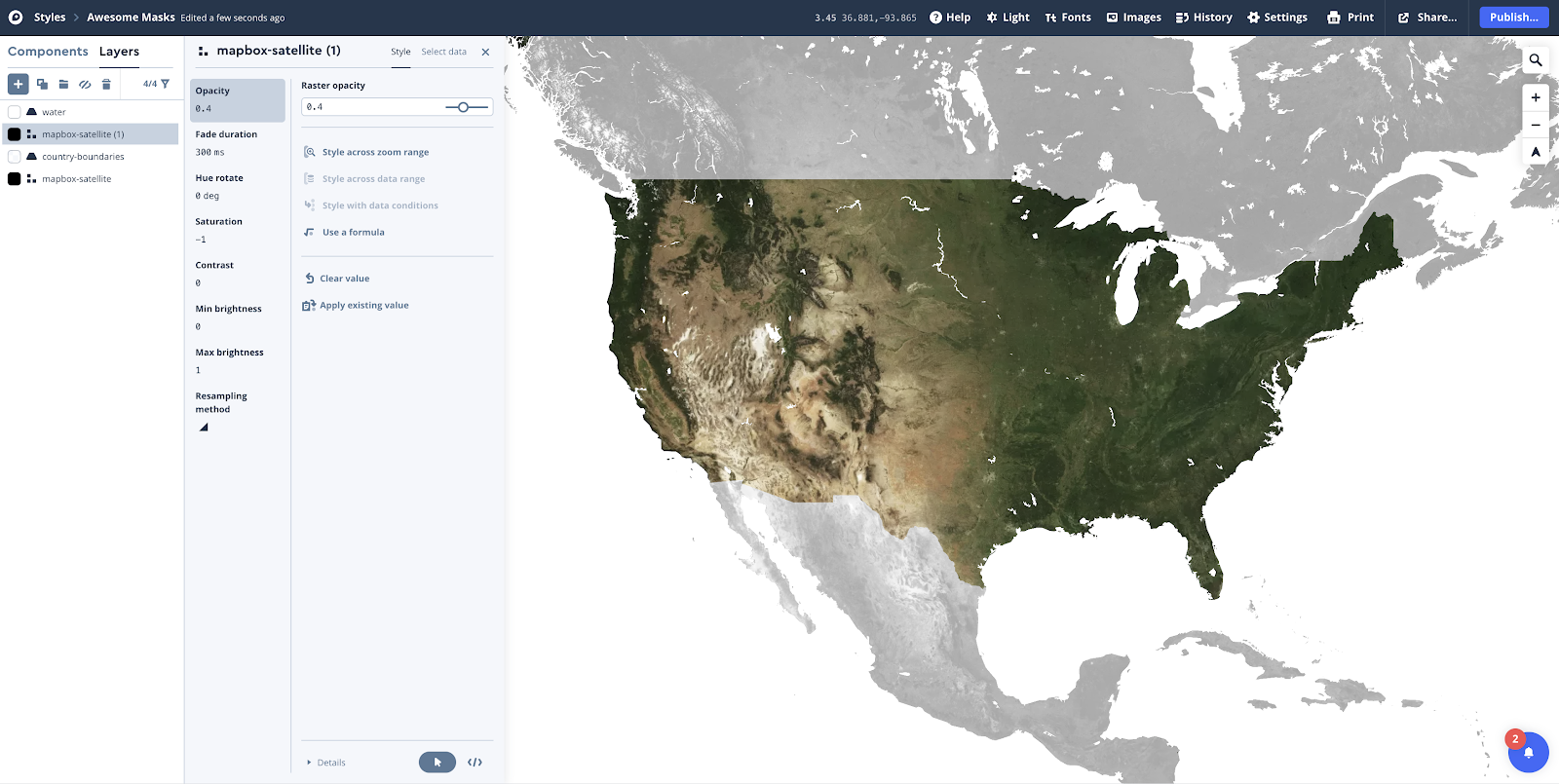
Task: Open Images manager
Action: (x=1133, y=18)
